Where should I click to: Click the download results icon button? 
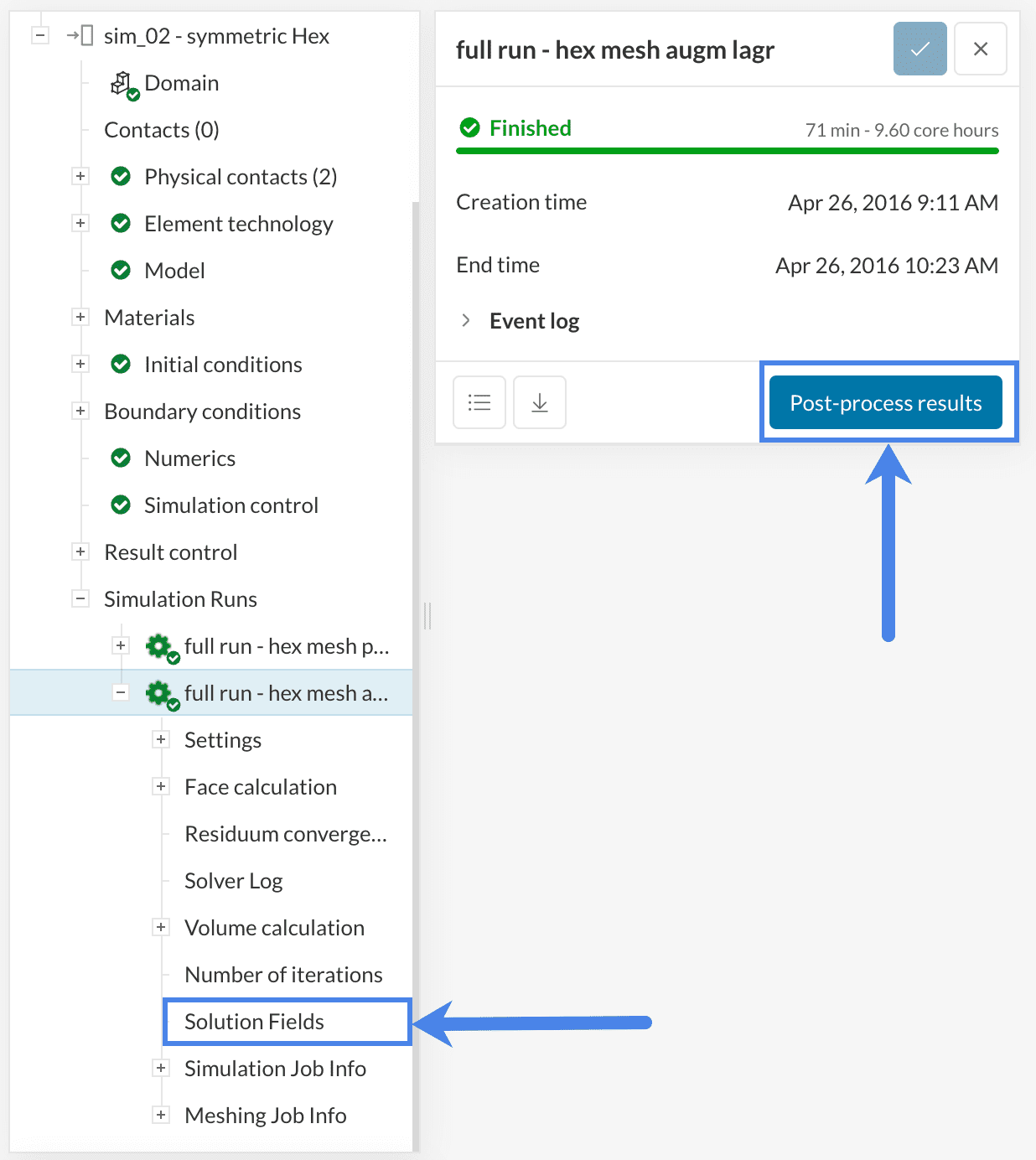point(540,402)
